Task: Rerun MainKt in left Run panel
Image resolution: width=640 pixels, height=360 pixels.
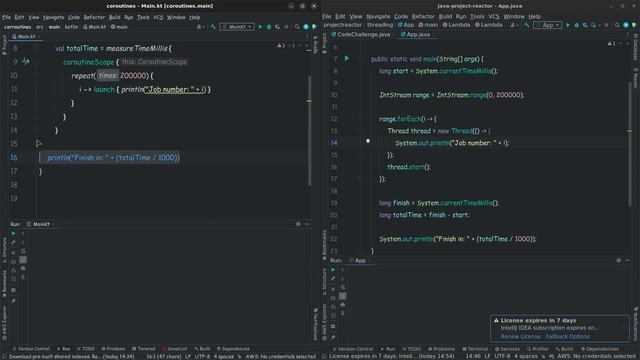Action: coord(13,234)
